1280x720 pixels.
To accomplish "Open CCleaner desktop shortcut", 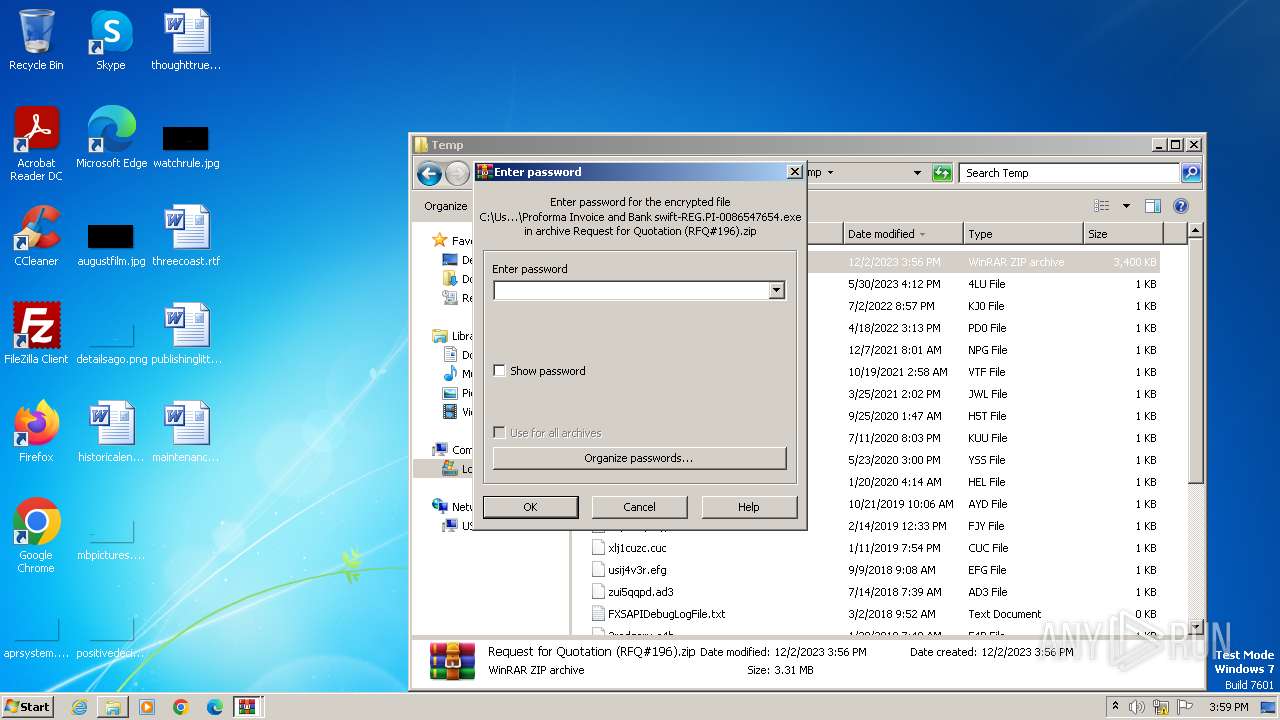I will [x=36, y=236].
